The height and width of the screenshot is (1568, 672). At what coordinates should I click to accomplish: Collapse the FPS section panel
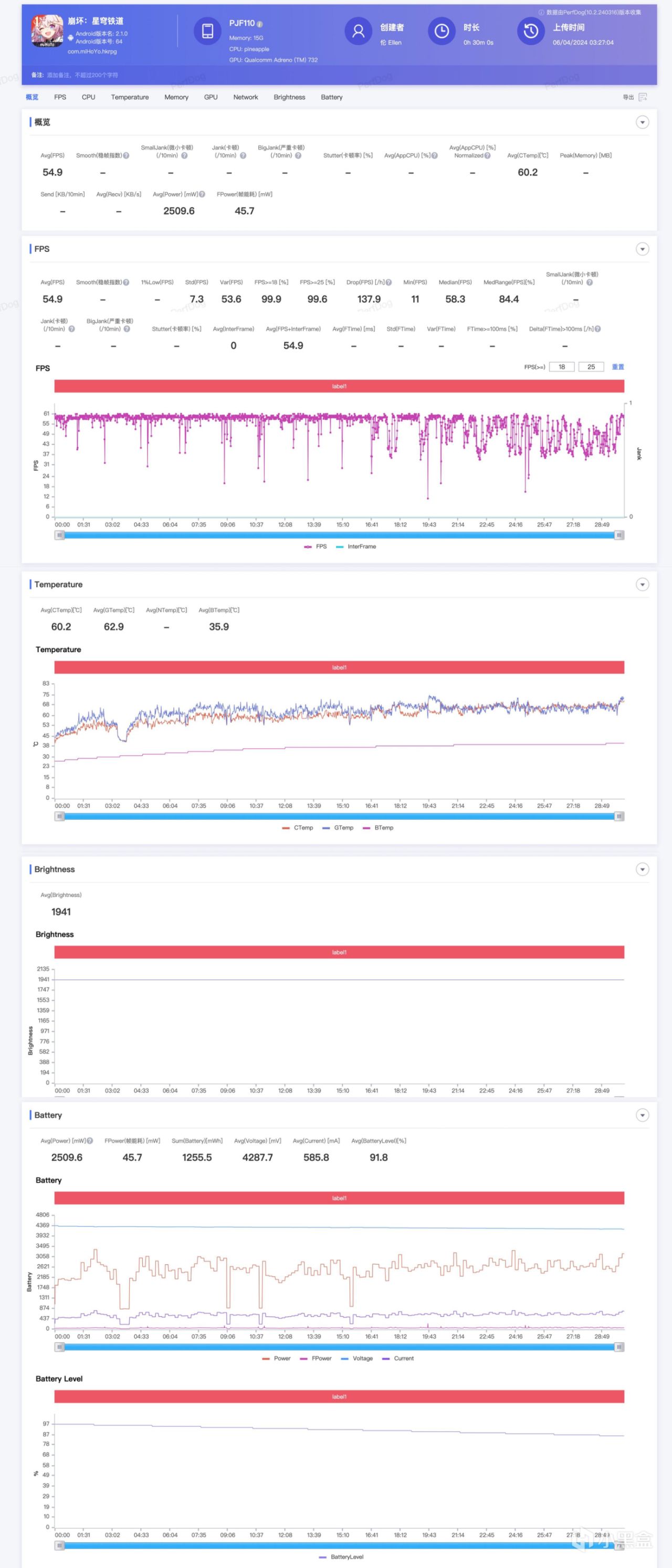(x=642, y=249)
